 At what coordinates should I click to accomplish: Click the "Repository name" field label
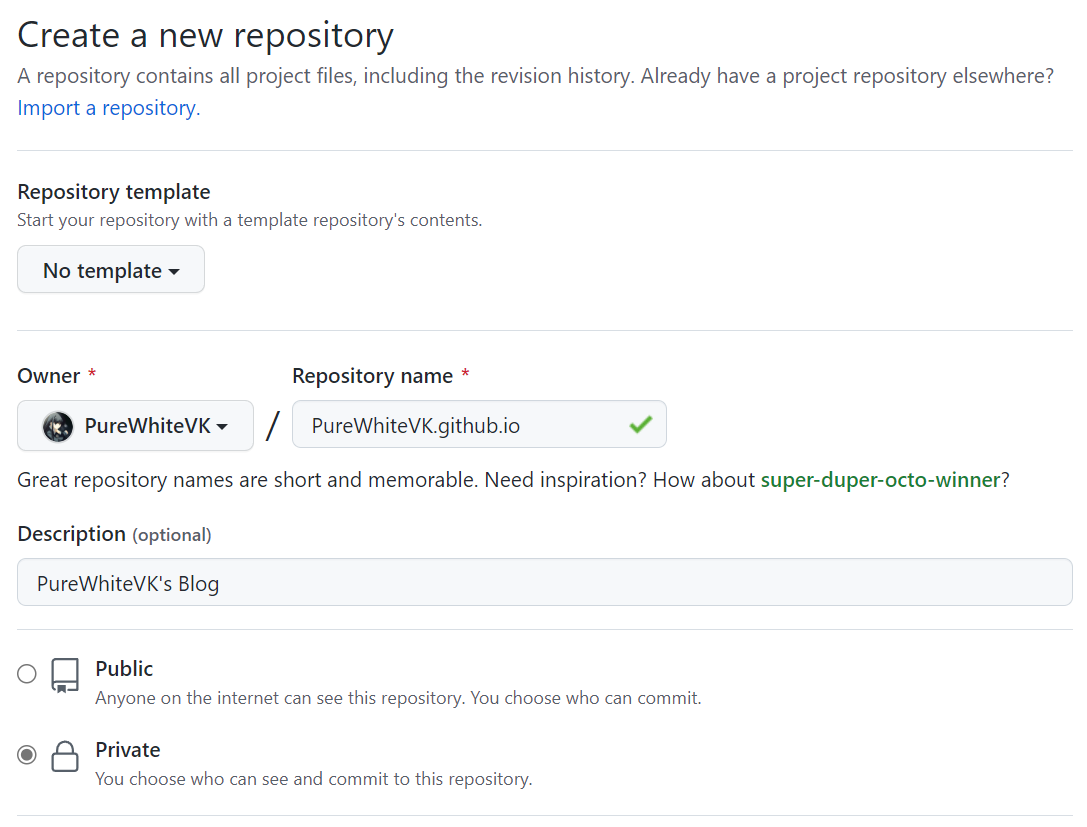click(372, 376)
